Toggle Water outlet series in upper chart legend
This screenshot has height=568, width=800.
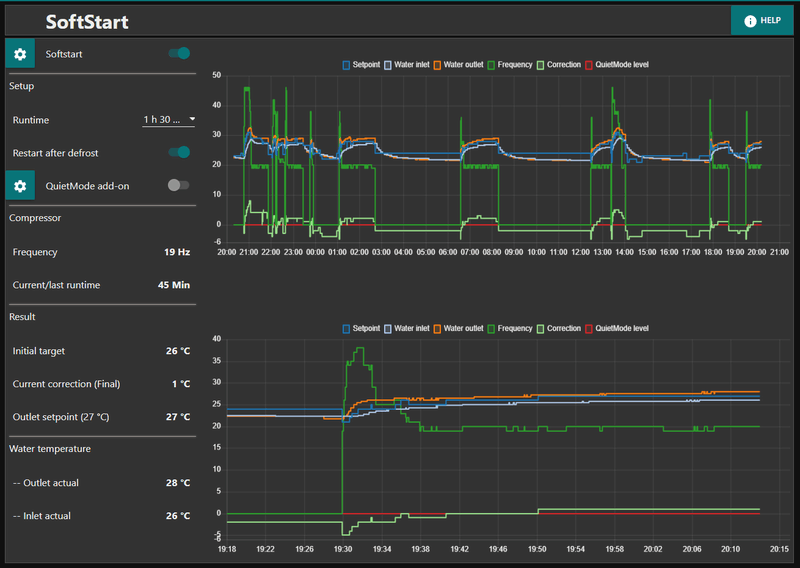[458, 65]
